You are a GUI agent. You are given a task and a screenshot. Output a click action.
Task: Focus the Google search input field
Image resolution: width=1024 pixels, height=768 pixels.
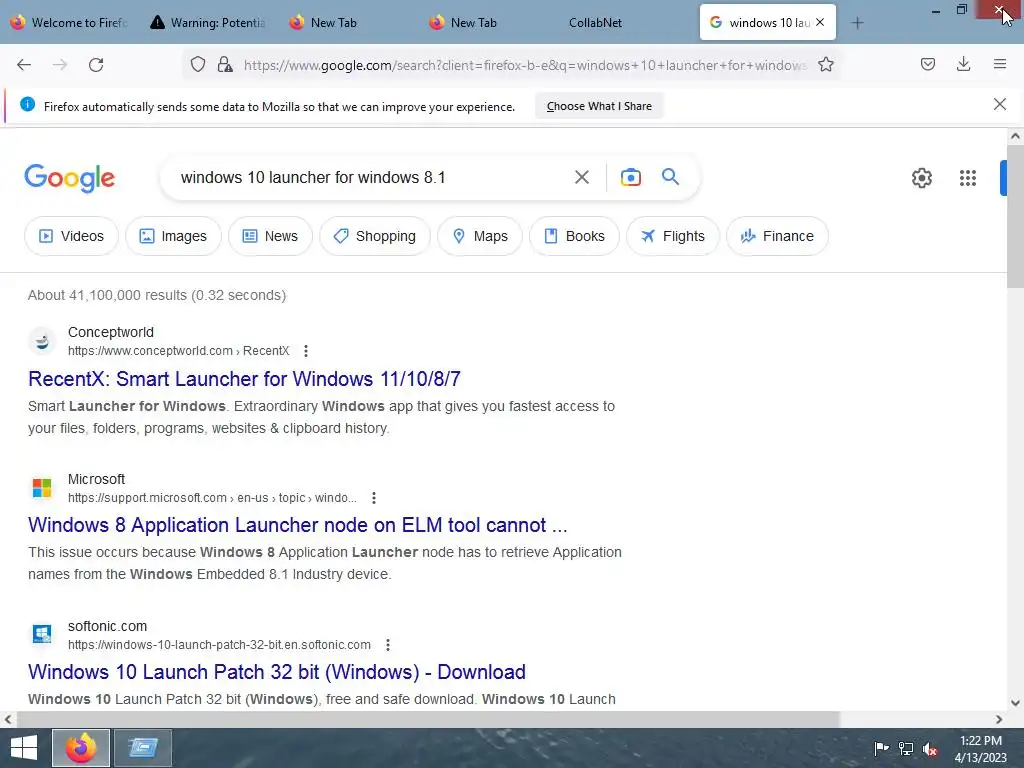(369, 178)
